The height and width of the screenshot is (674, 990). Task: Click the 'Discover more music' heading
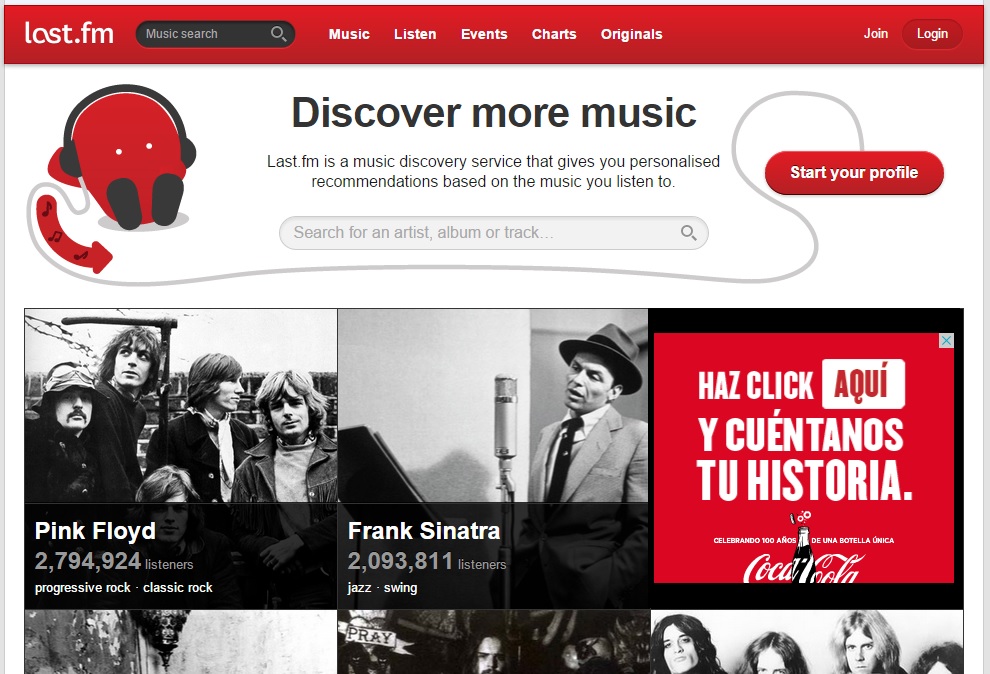click(494, 113)
